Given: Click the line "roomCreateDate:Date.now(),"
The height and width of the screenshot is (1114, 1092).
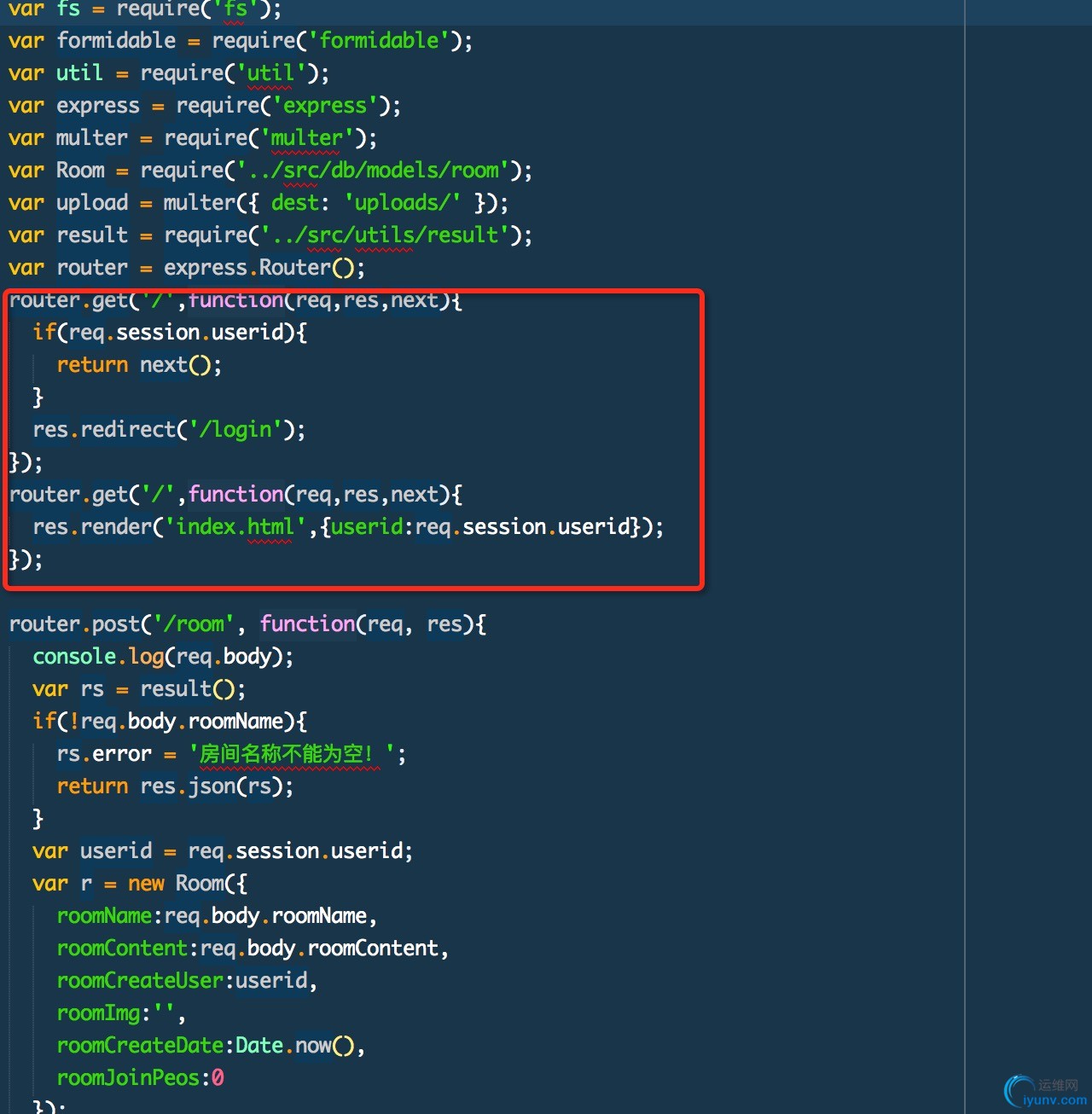Looking at the screenshot, I should click(x=211, y=1046).
